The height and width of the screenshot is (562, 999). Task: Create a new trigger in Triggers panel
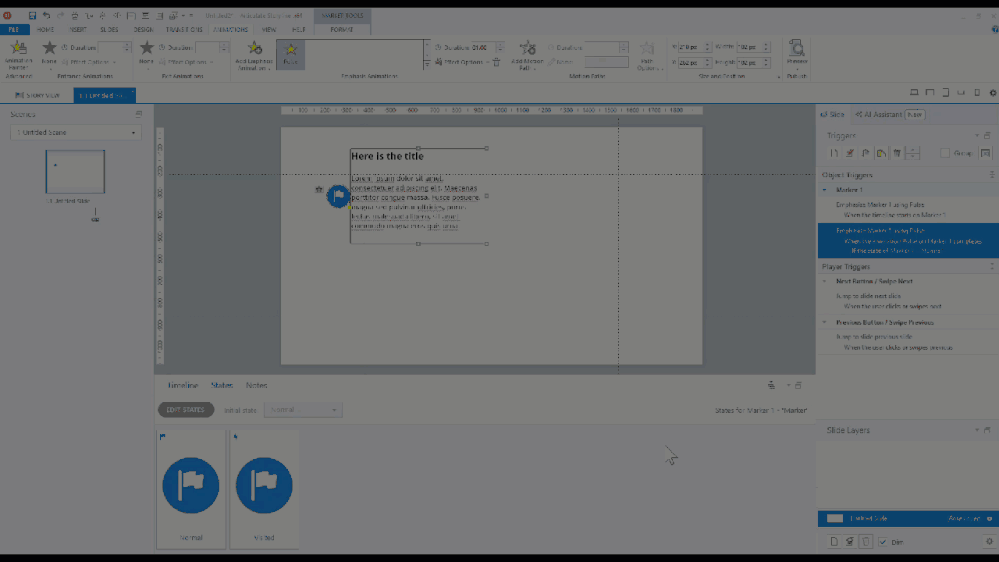pyautogui.click(x=834, y=153)
